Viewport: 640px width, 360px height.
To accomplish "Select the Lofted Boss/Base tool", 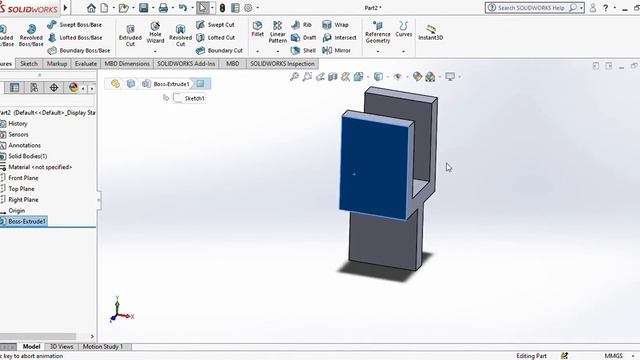I will coord(76,38).
